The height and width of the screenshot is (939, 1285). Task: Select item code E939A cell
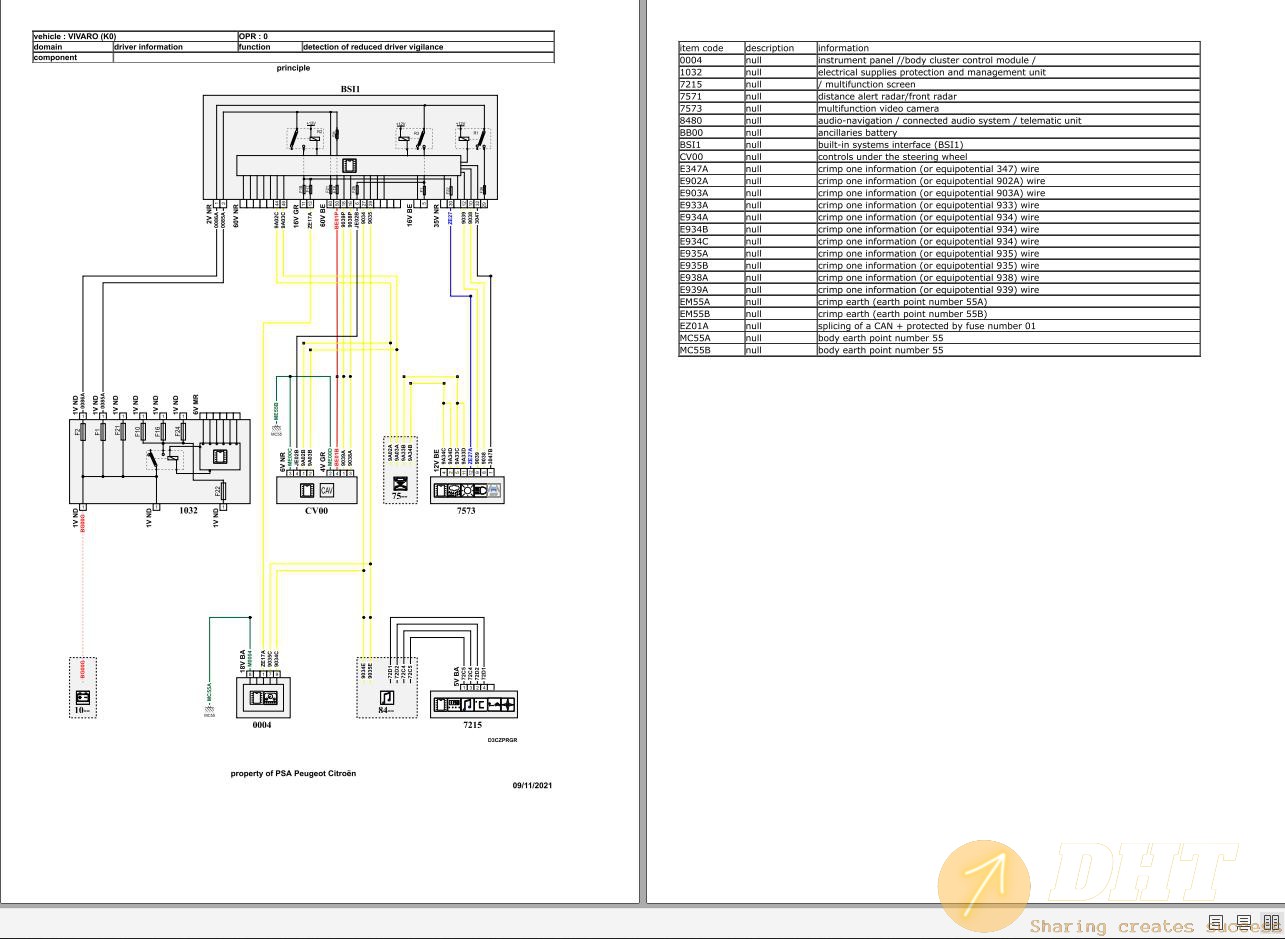point(711,289)
